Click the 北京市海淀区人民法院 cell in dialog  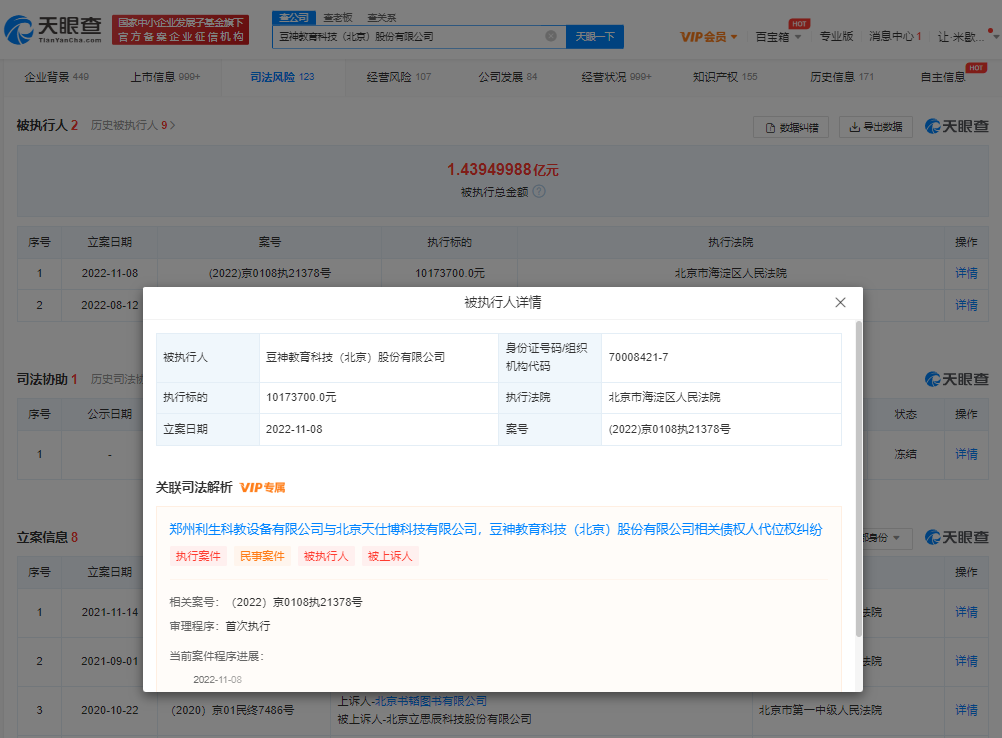pos(664,397)
